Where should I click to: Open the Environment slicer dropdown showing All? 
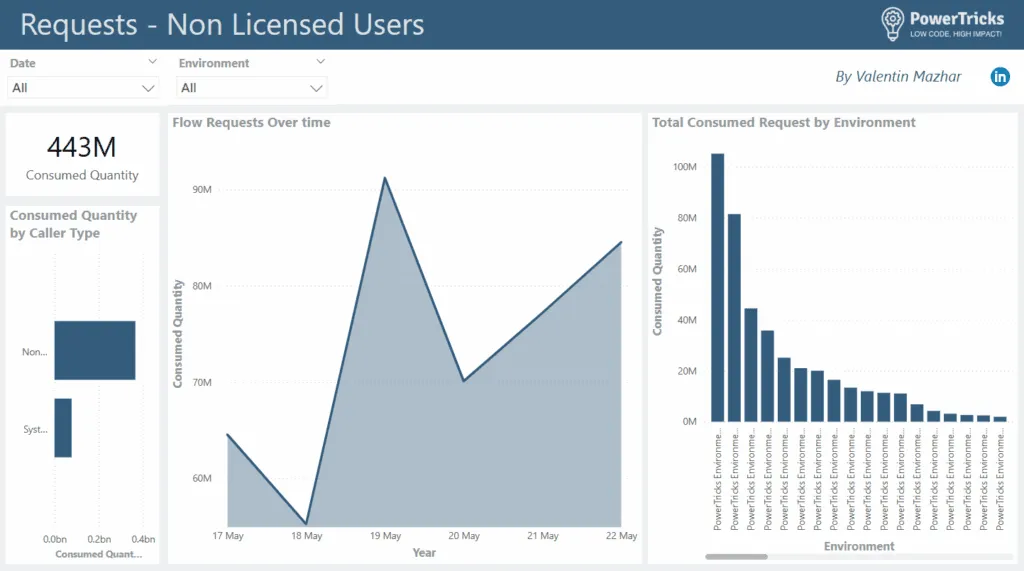[x=251, y=88]
